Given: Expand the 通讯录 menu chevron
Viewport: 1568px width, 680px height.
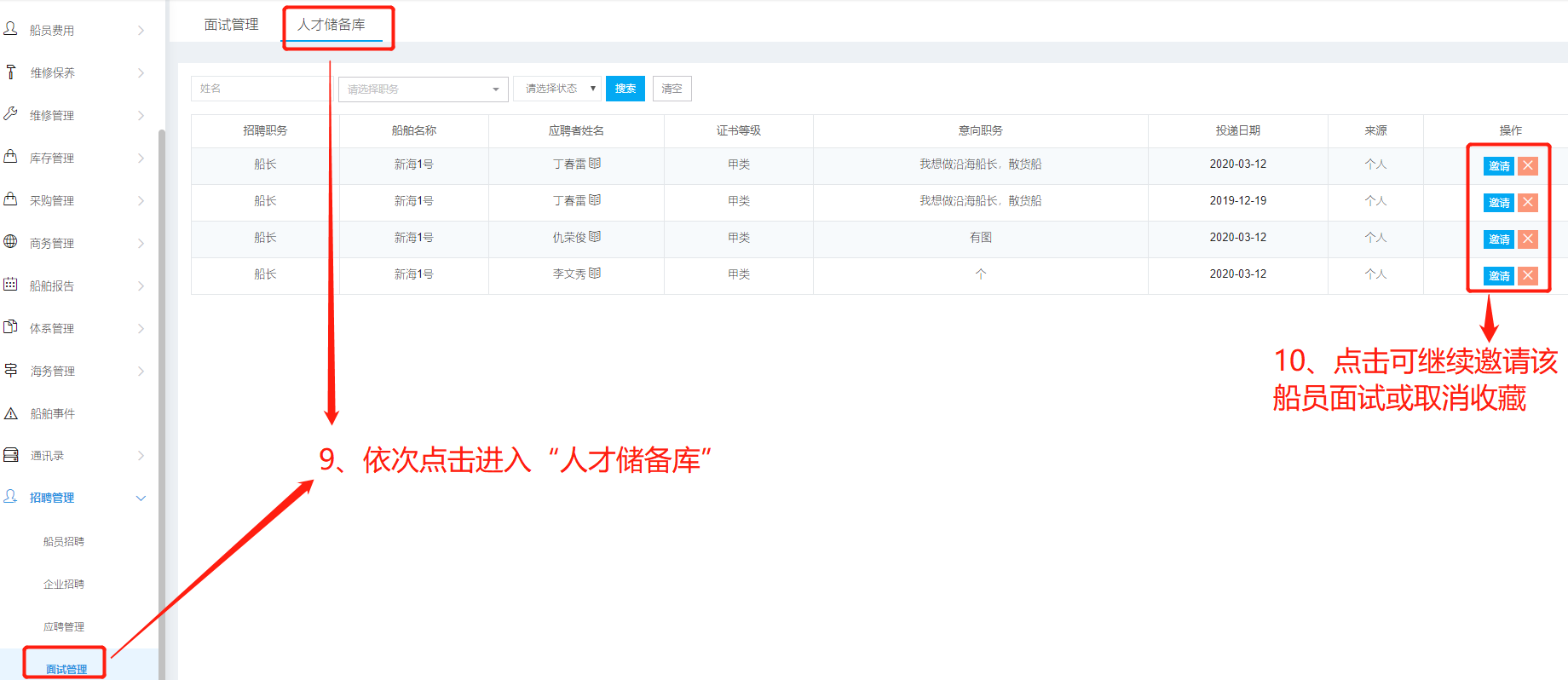Looking at the screenshot, I should click(141, 456).
